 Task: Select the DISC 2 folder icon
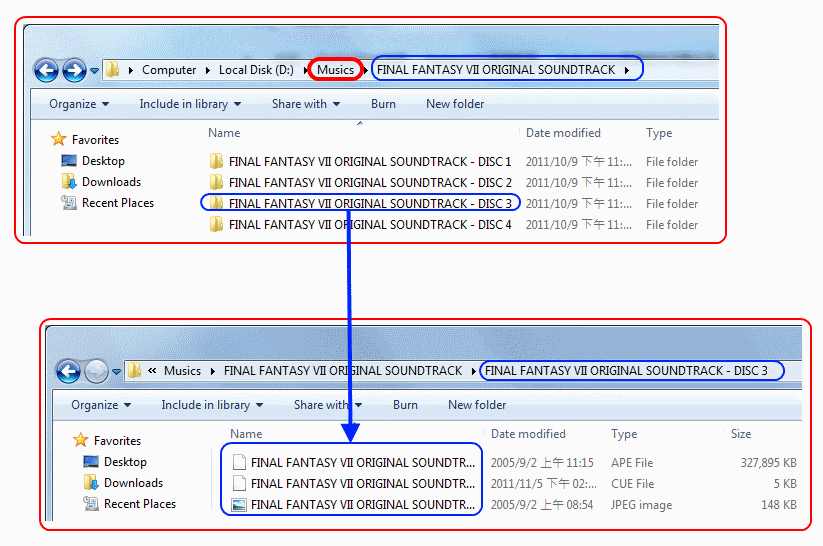[x=216, y=182]
